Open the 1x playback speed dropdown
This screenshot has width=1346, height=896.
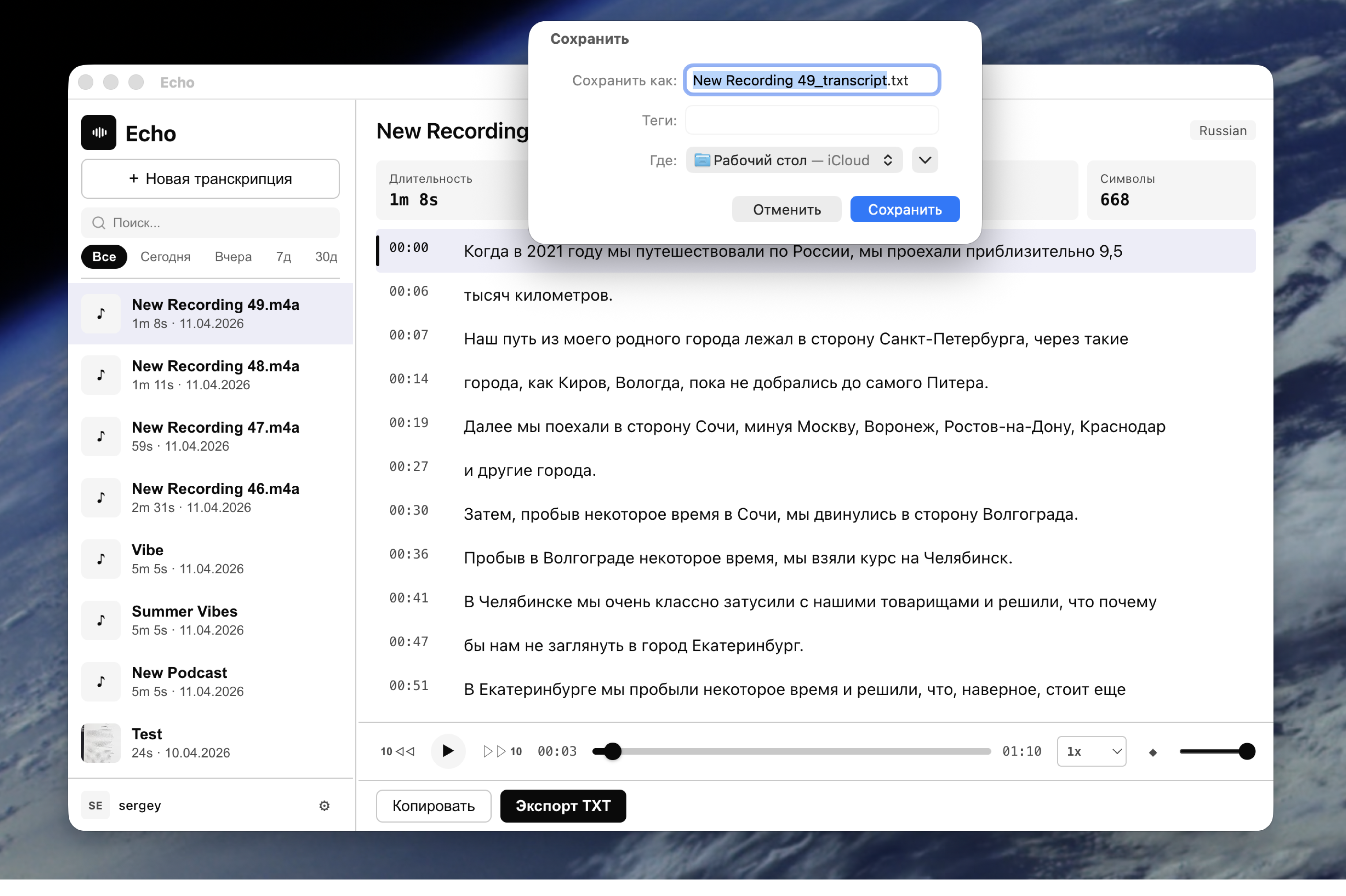click(x=1091, y=751)
